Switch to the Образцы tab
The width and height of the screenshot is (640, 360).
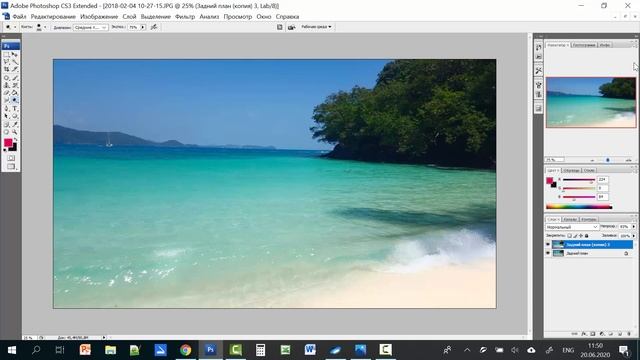571,170
